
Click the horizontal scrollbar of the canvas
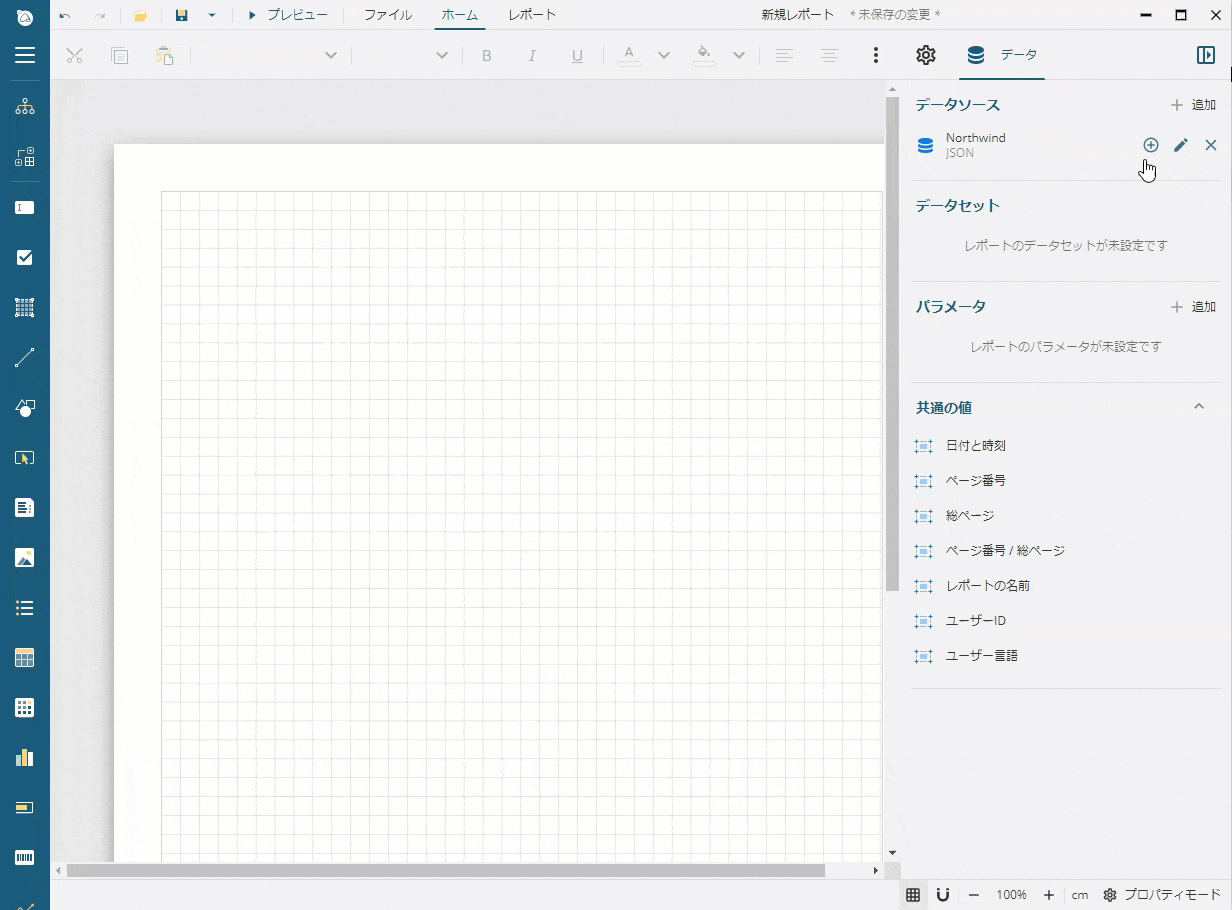445,870
